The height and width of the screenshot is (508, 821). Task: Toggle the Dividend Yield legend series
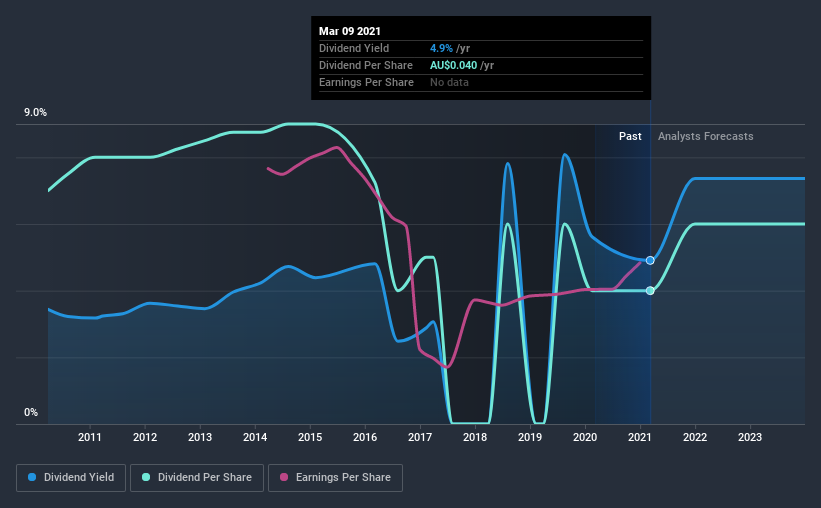coord(71,478)
